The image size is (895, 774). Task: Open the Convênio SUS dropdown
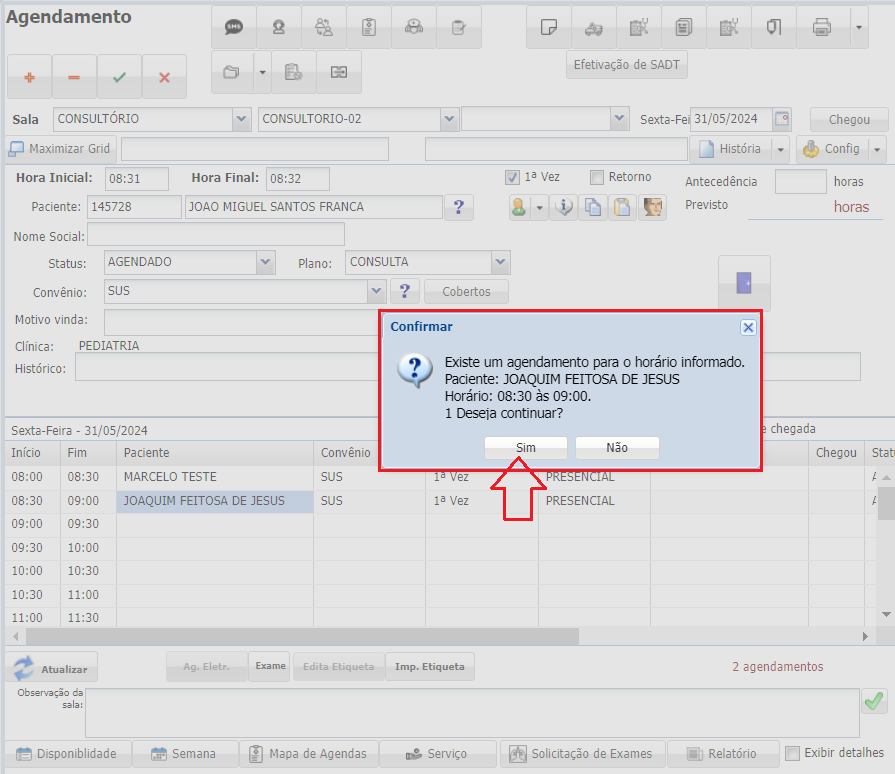coord(376,291)
